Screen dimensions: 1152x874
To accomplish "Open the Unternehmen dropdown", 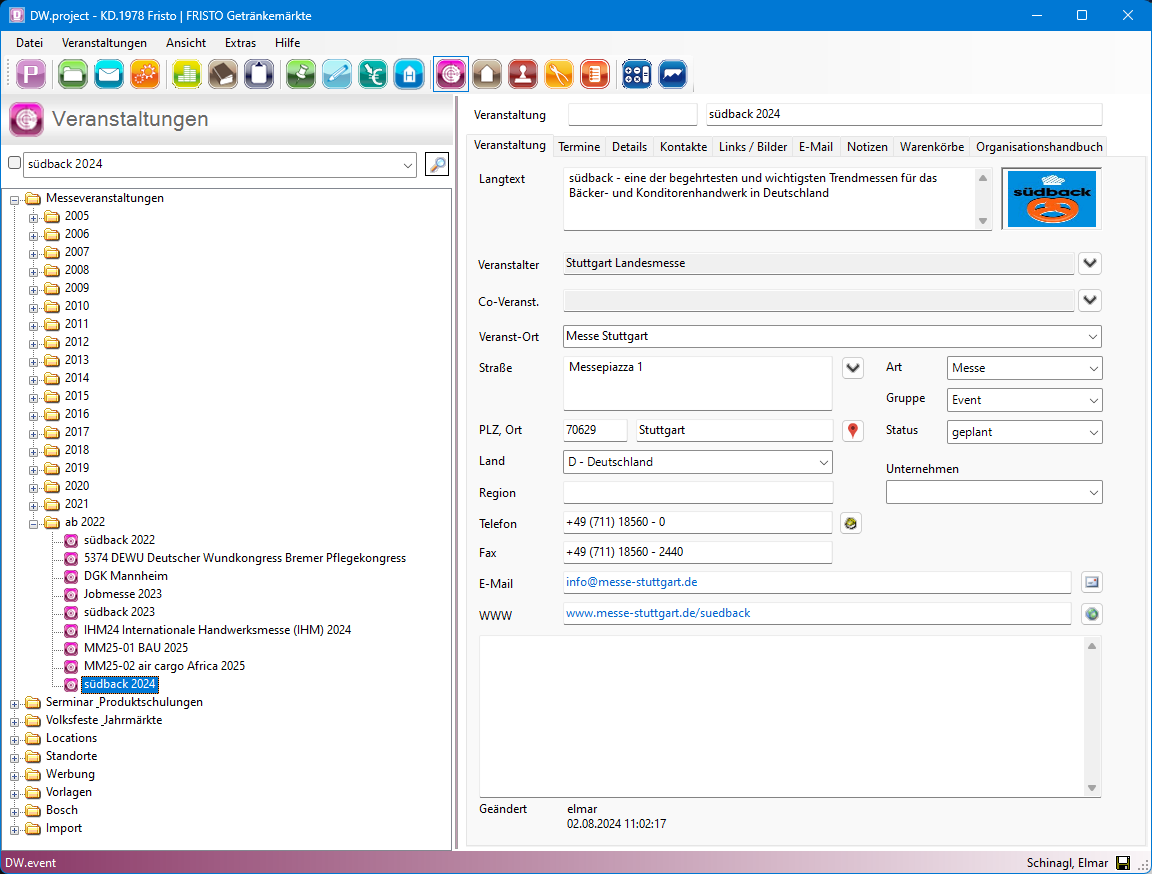I will point(1093,493).
